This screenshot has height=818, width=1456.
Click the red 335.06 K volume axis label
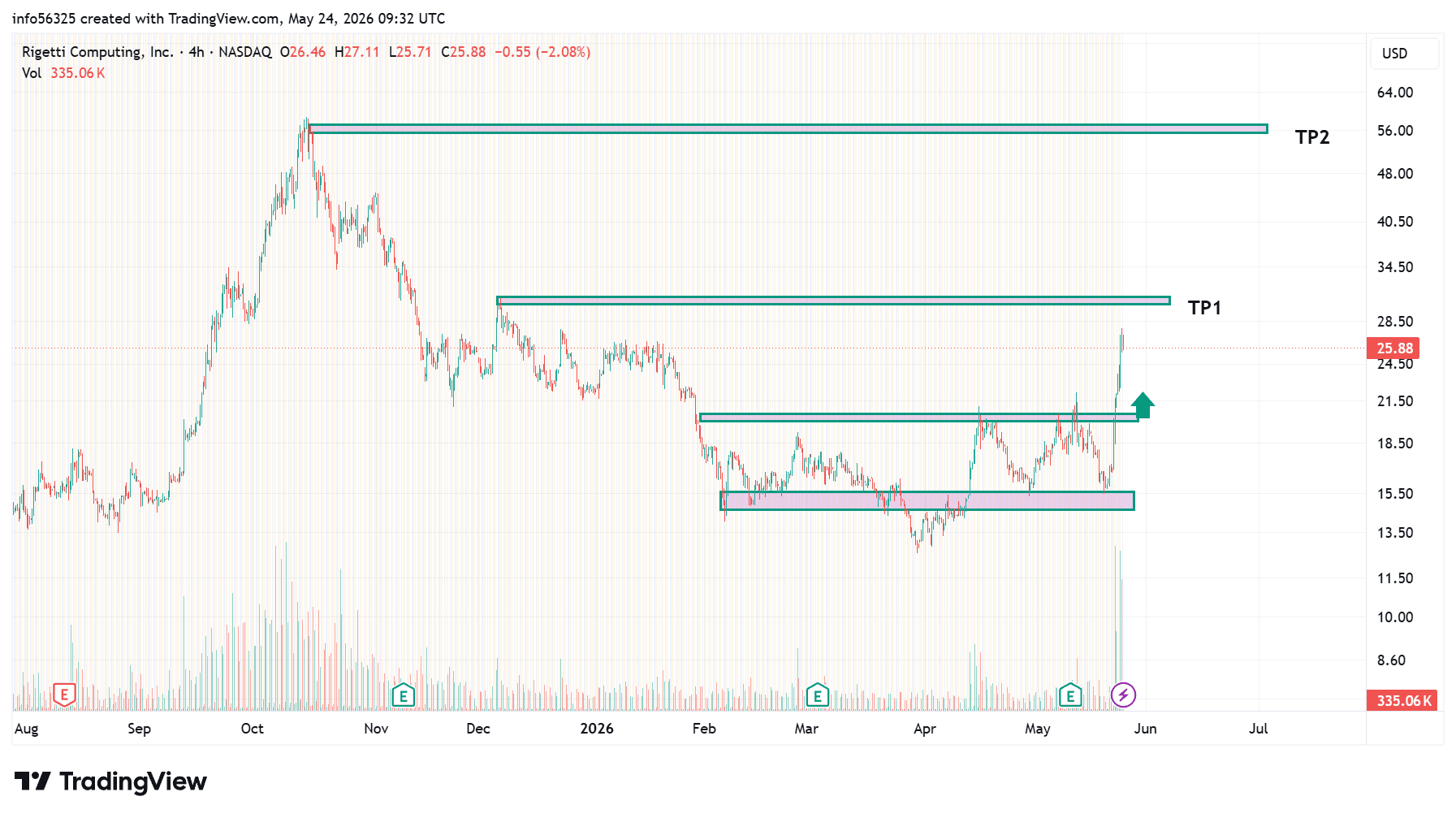click(x=1402, y=700)
